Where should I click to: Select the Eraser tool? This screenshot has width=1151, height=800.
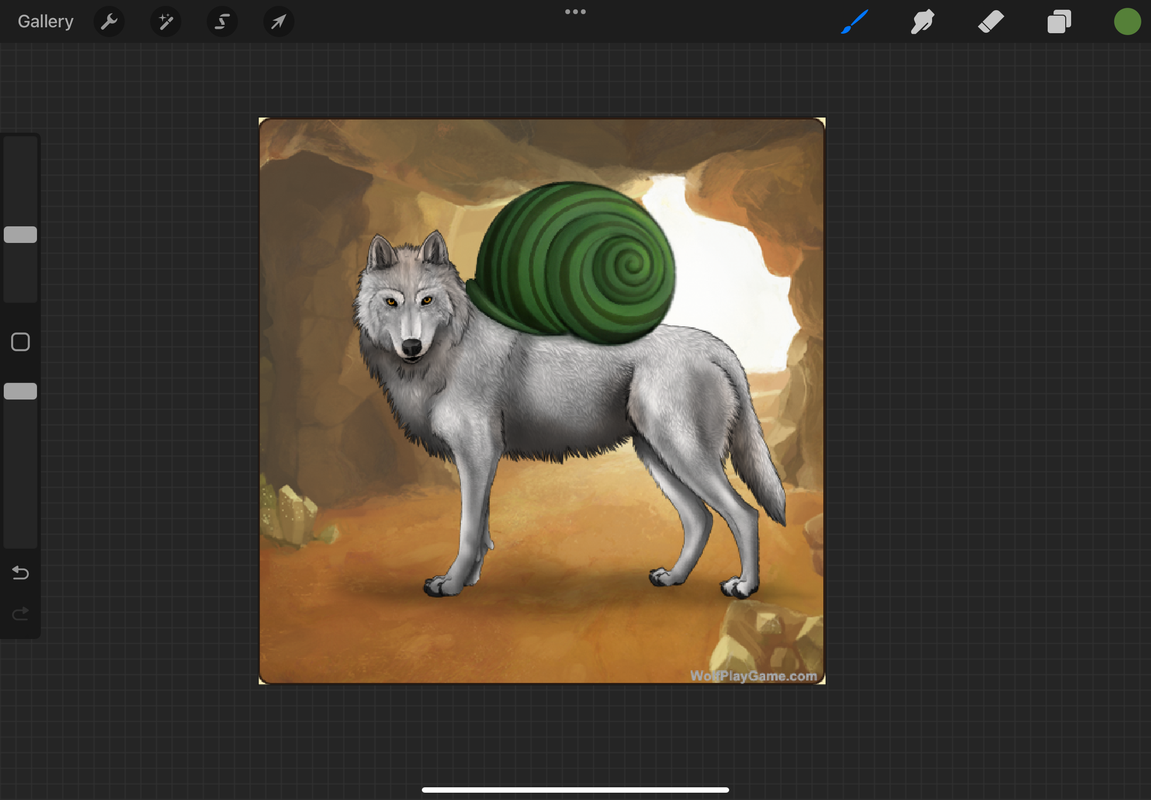click(990, 22)
